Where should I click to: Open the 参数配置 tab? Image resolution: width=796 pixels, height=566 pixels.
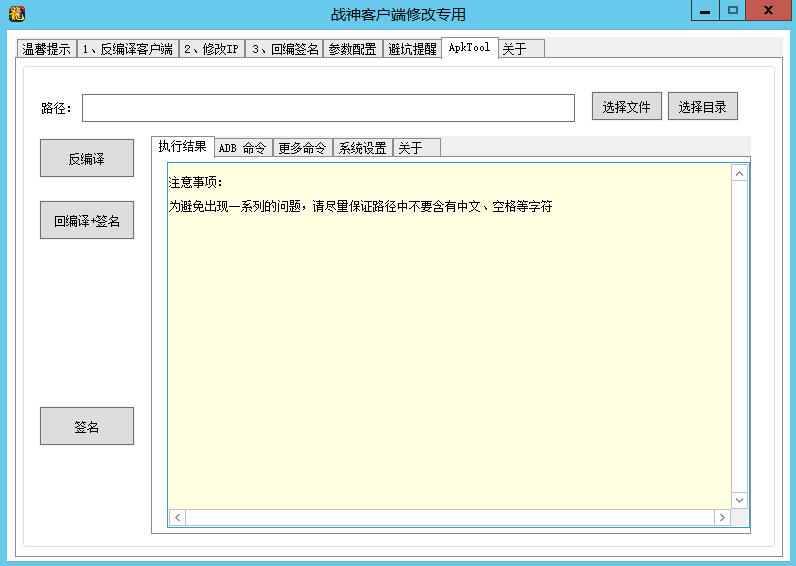click(x=353, y=49)
